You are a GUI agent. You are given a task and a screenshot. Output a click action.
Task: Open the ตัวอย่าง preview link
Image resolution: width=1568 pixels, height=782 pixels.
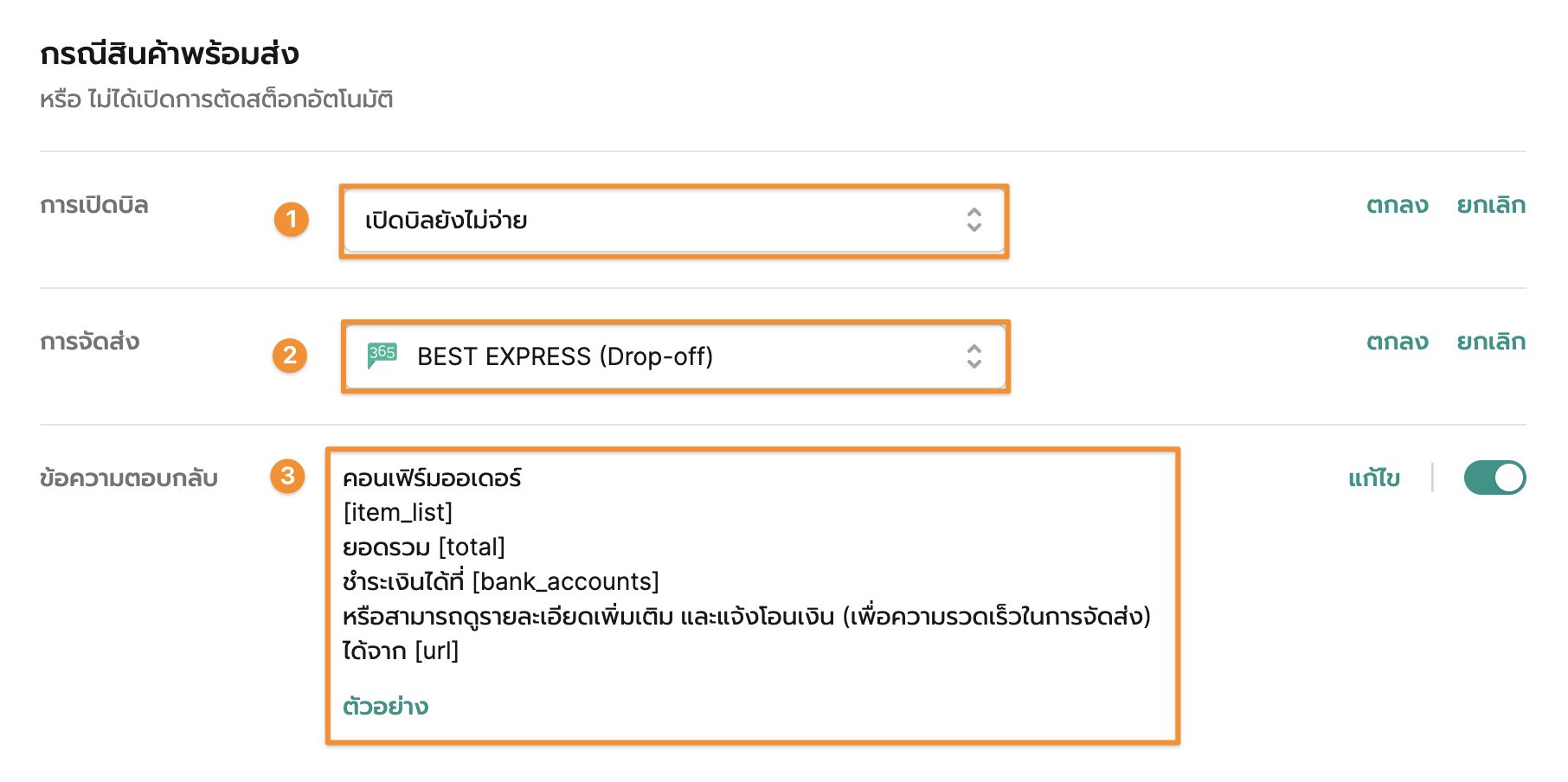click(386, 706)
